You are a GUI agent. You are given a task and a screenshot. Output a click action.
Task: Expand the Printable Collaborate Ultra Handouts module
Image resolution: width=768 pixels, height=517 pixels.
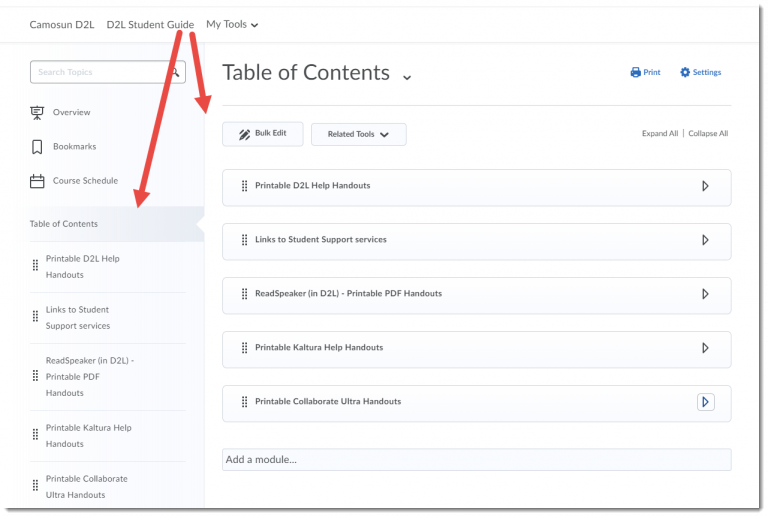tap(705, 402)
